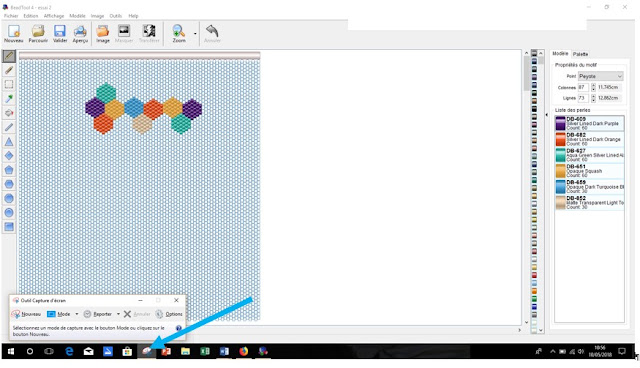640x368 pixels.
Task: Click the Lignes value field
Action: [584, 98]
